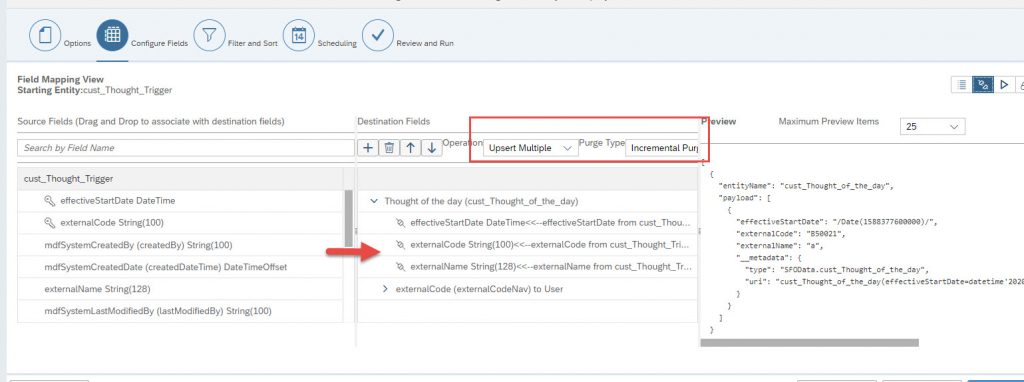The width and height of the screenshot is (1024, 382).
Task: Open the Review and Run checkmark icon
Action: 377,35
